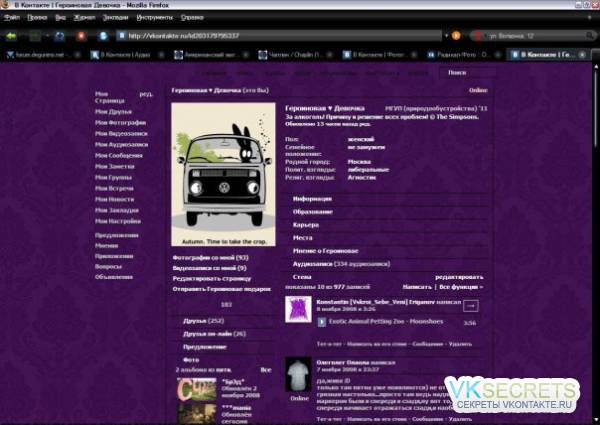Click Редактировать страницу link
Image resolution: width=600 pixels, height=425 pixels.
point(212,279)
